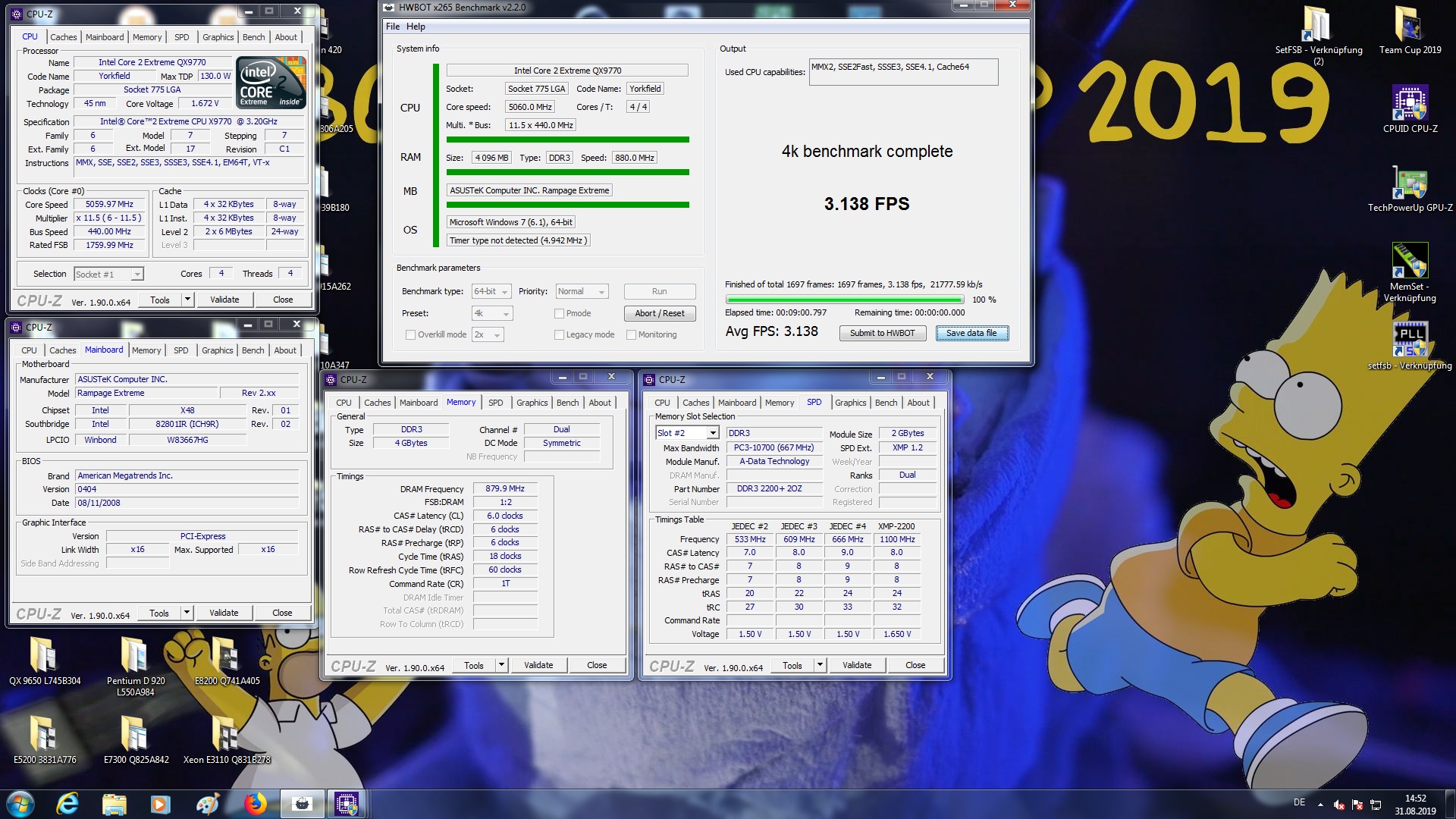
Task: Open Team Cup 2019 desktop folder
Action: [x=1410, y=30]
